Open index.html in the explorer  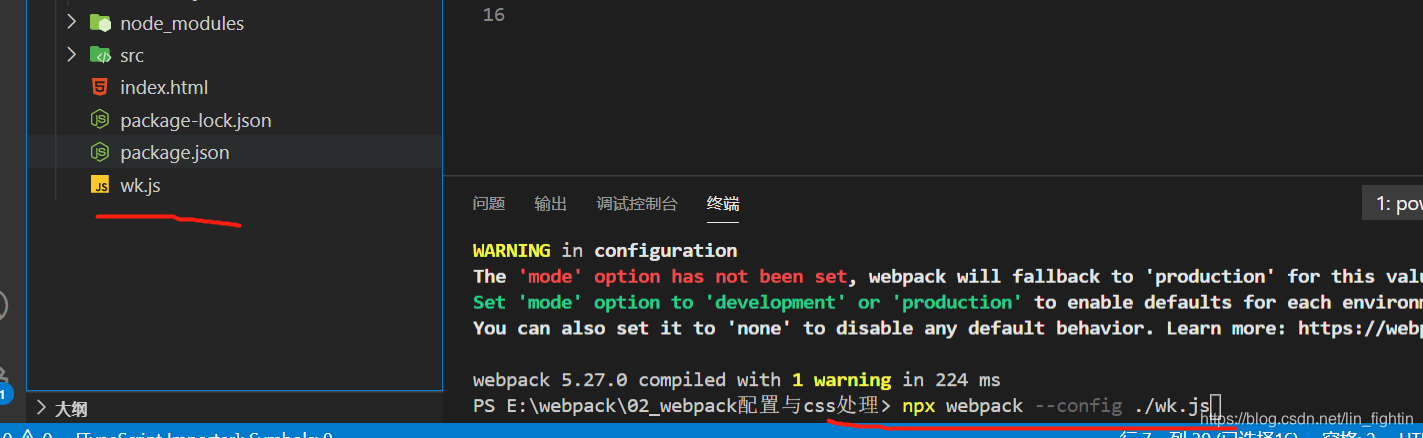164,88
